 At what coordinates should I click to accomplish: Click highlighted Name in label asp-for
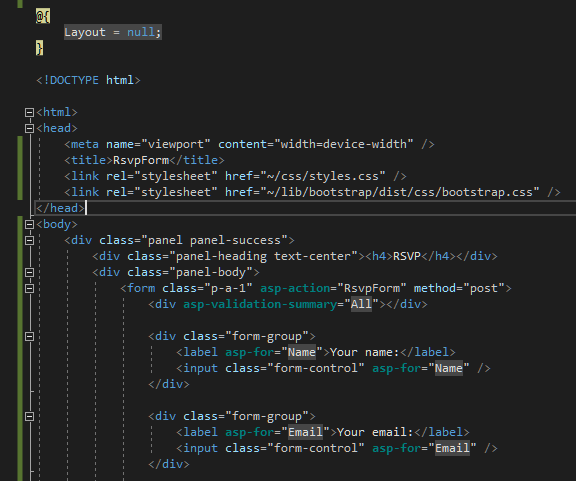click(x=302, y=352)
